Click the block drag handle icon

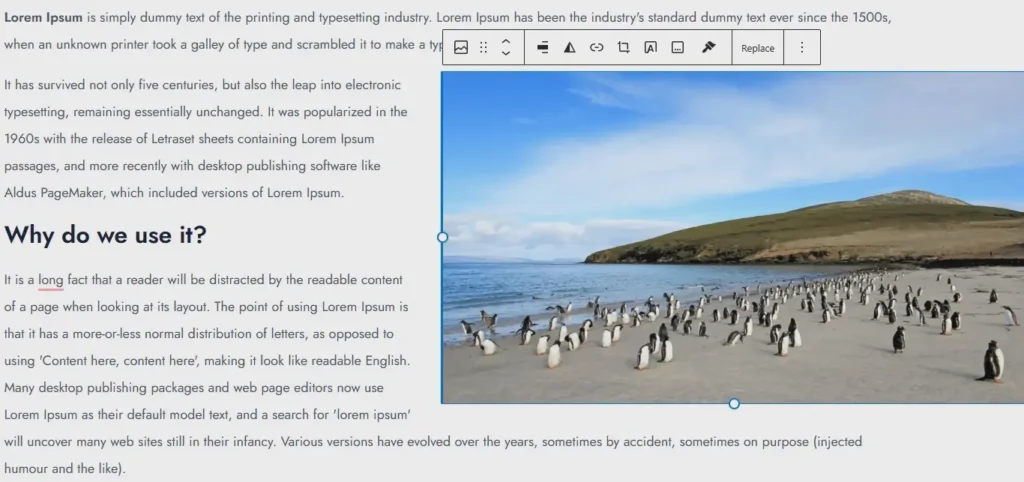pos(484,48)
